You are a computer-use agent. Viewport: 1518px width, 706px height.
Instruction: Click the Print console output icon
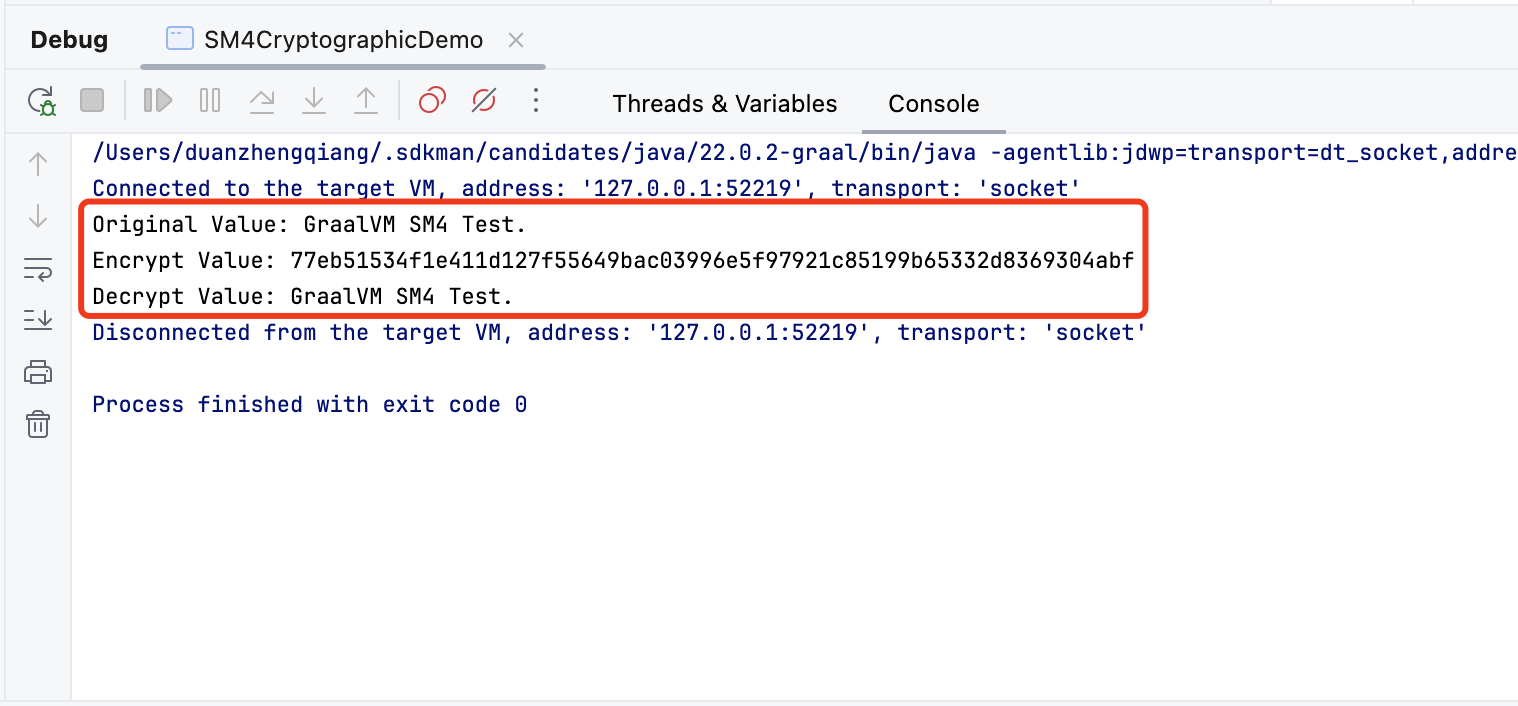(38, 372)
